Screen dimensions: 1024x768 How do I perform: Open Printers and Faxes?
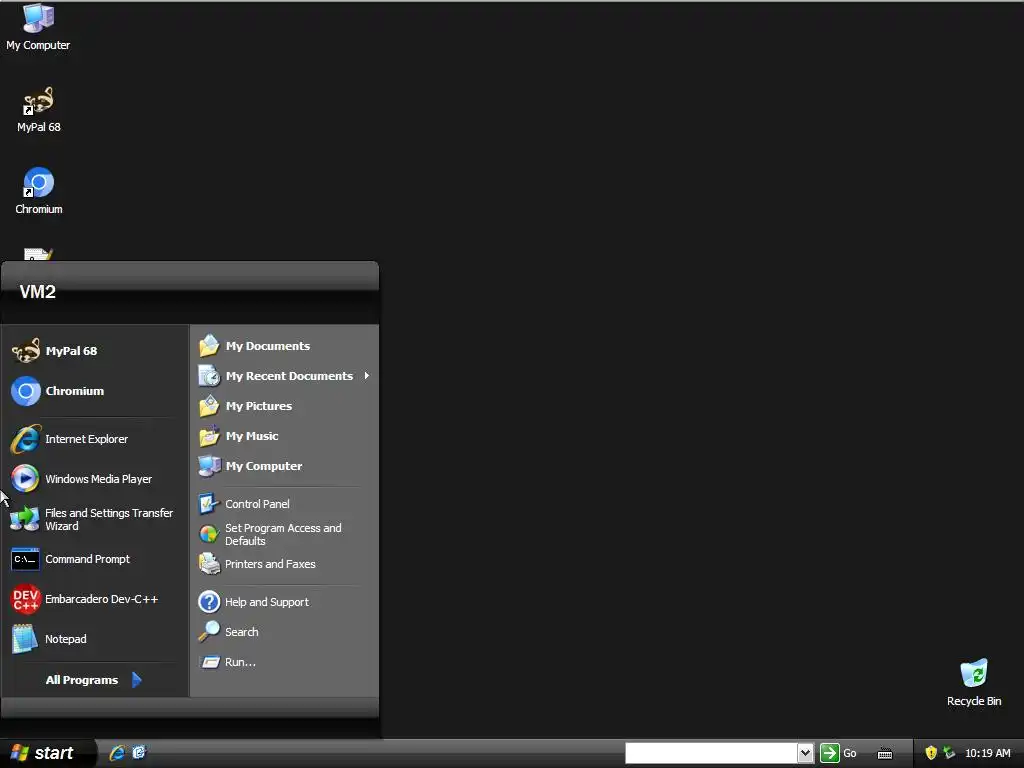pyautogui.click(x=285, y=564)
